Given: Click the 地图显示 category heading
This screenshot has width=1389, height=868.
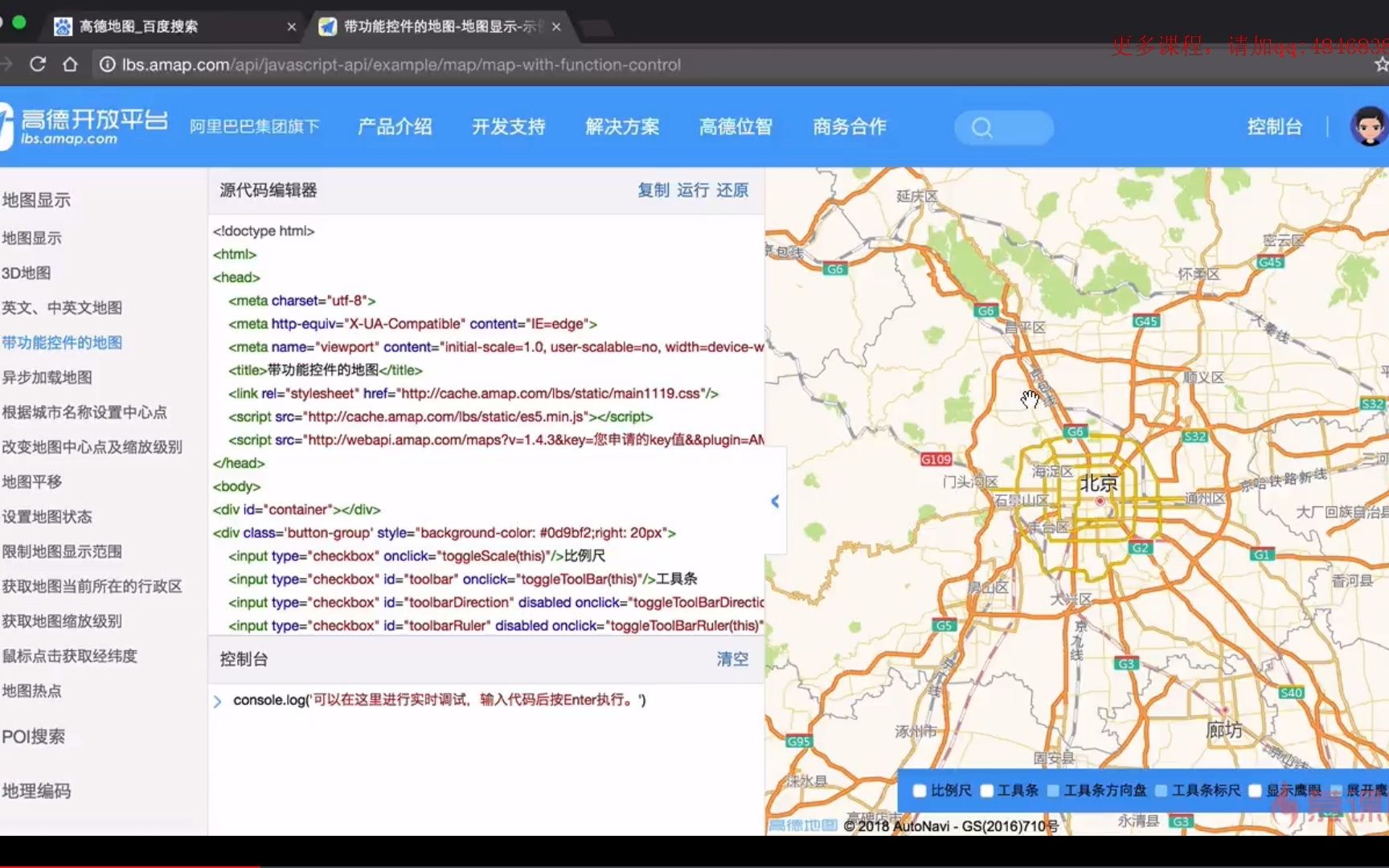Looking at the screenshot, I should click(36, 199).
